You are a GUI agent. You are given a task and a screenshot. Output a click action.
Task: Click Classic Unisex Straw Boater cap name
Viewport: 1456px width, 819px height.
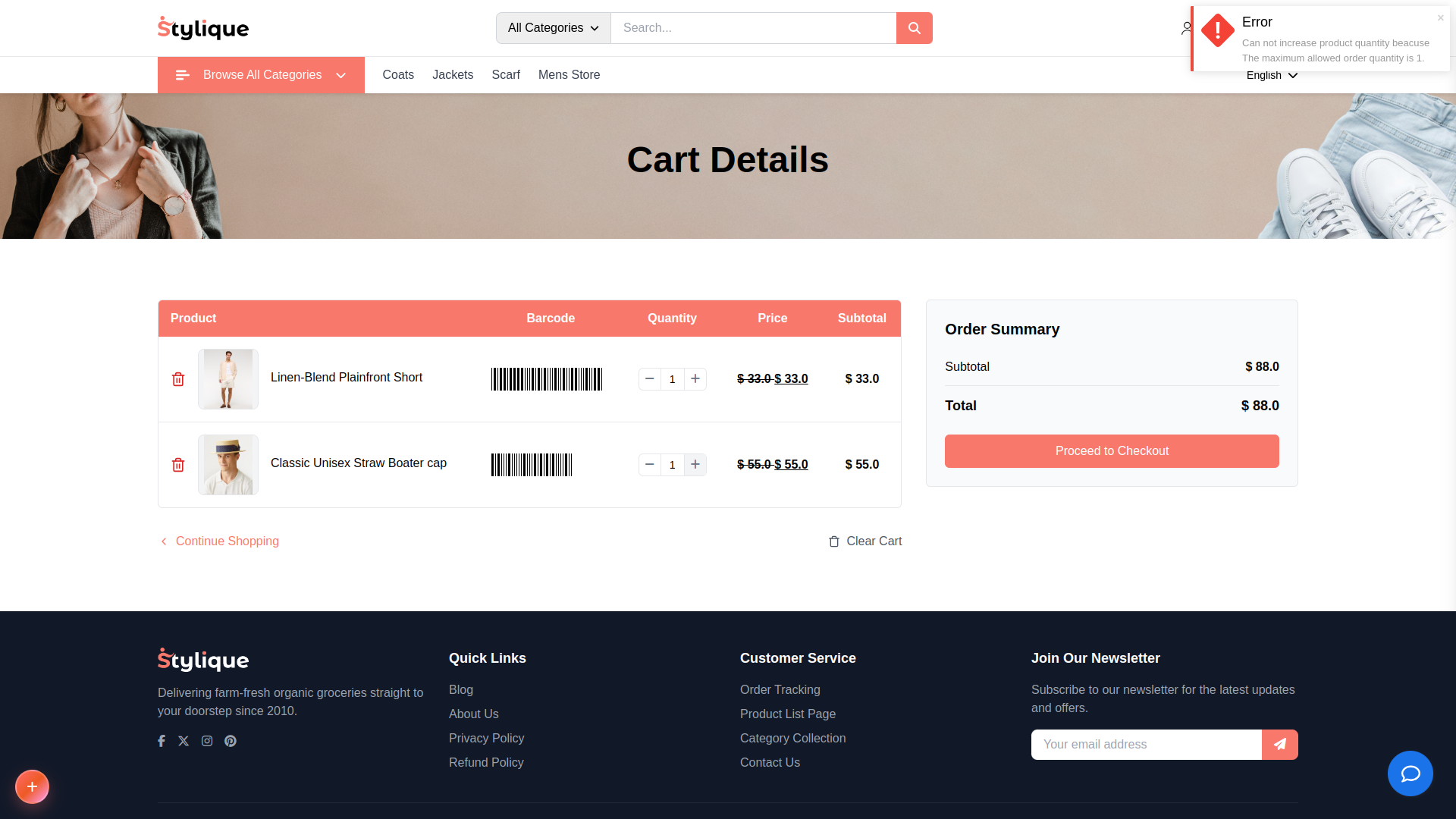[x=359, y=463]
